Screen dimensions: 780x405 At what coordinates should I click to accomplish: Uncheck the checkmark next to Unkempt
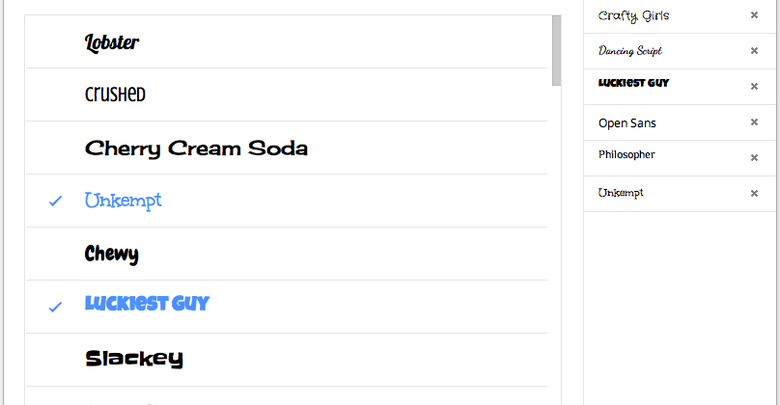(55, 201)
